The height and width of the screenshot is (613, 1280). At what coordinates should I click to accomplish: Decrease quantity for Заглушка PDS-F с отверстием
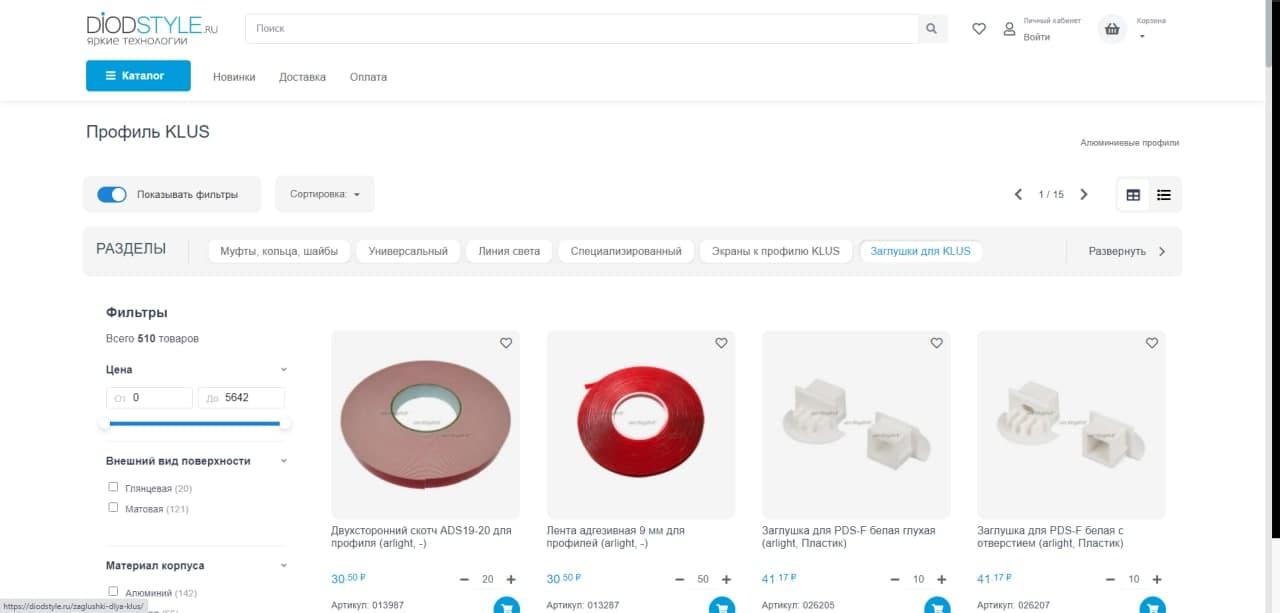point(1111,579)
